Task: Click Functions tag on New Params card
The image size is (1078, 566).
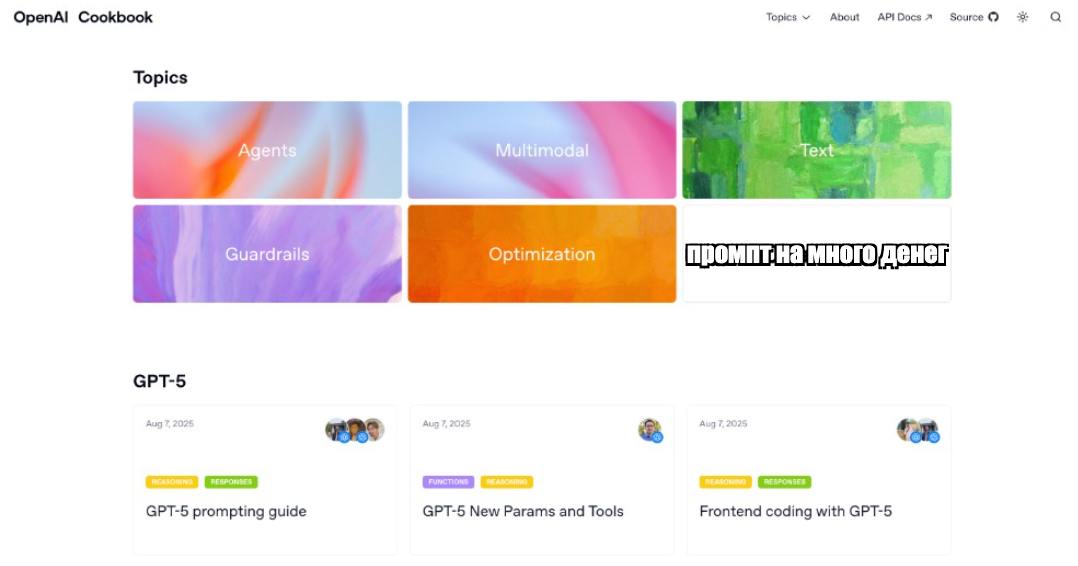Action: (448, 482)
